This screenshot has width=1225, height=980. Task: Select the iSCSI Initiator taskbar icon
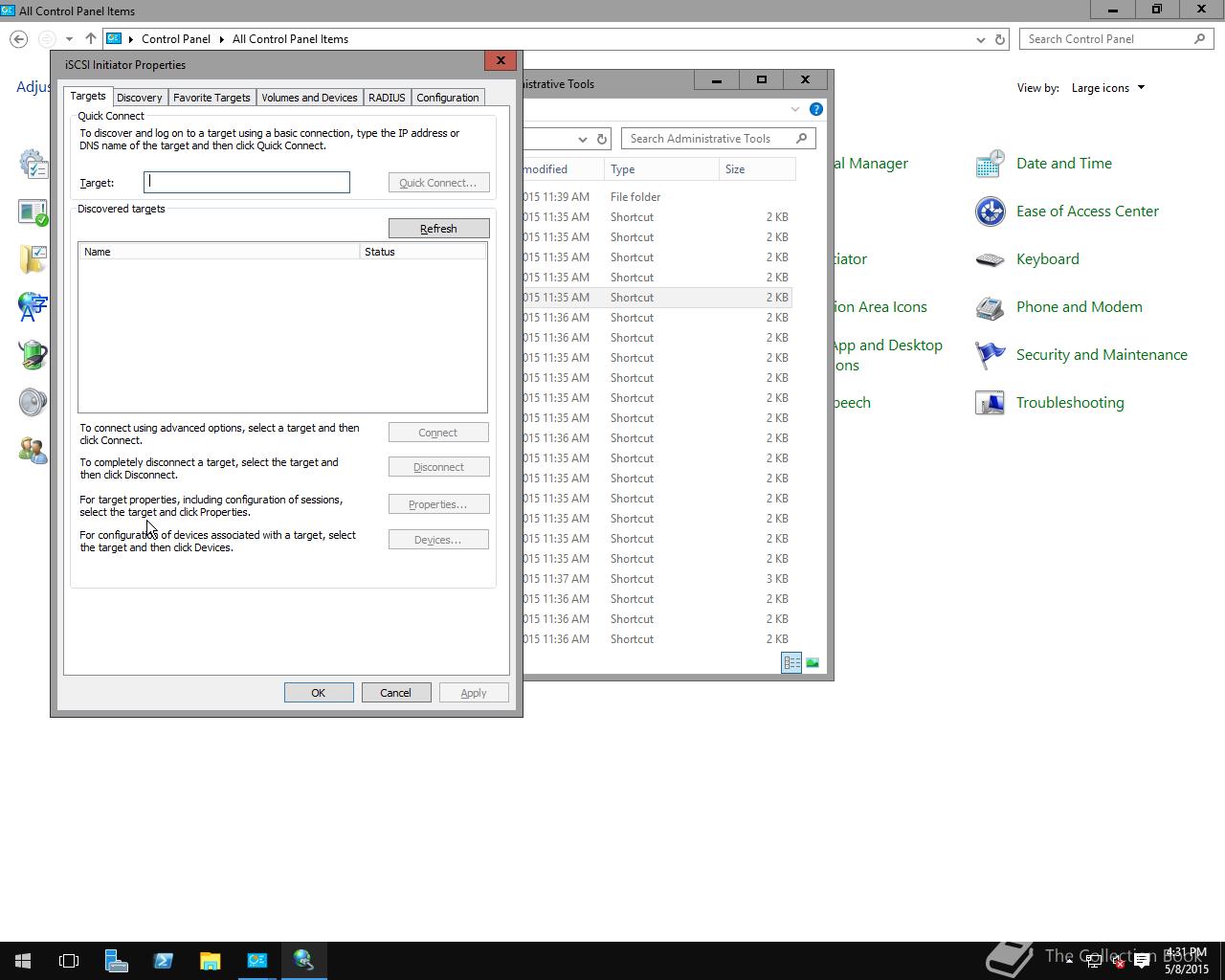point(303,960)
